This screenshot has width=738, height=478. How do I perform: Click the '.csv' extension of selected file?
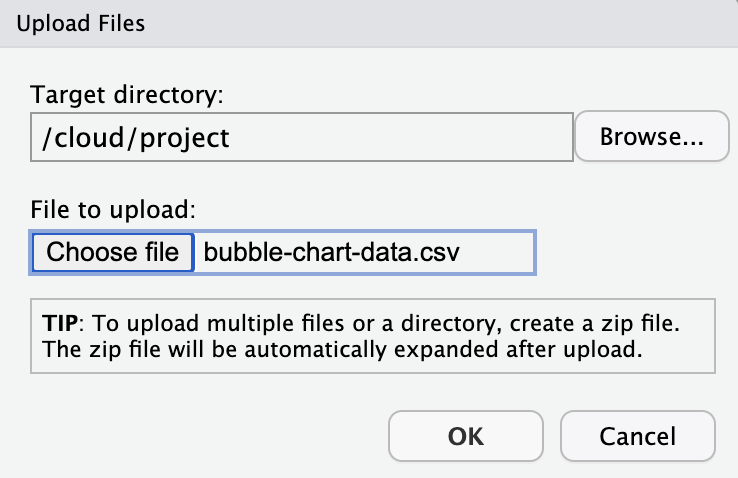(x=447, y=252)
